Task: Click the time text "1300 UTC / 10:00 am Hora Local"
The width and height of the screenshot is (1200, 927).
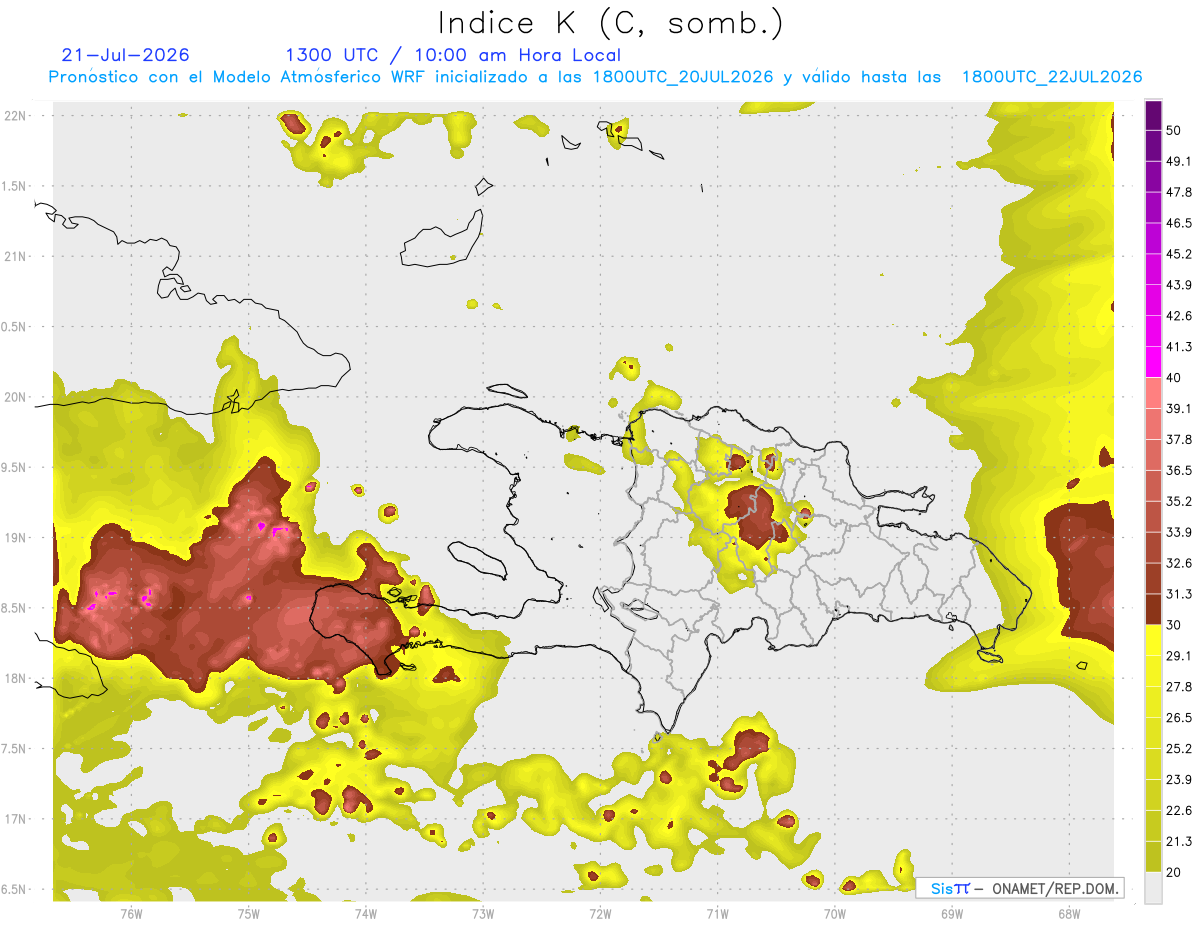Action: (453, 55)
